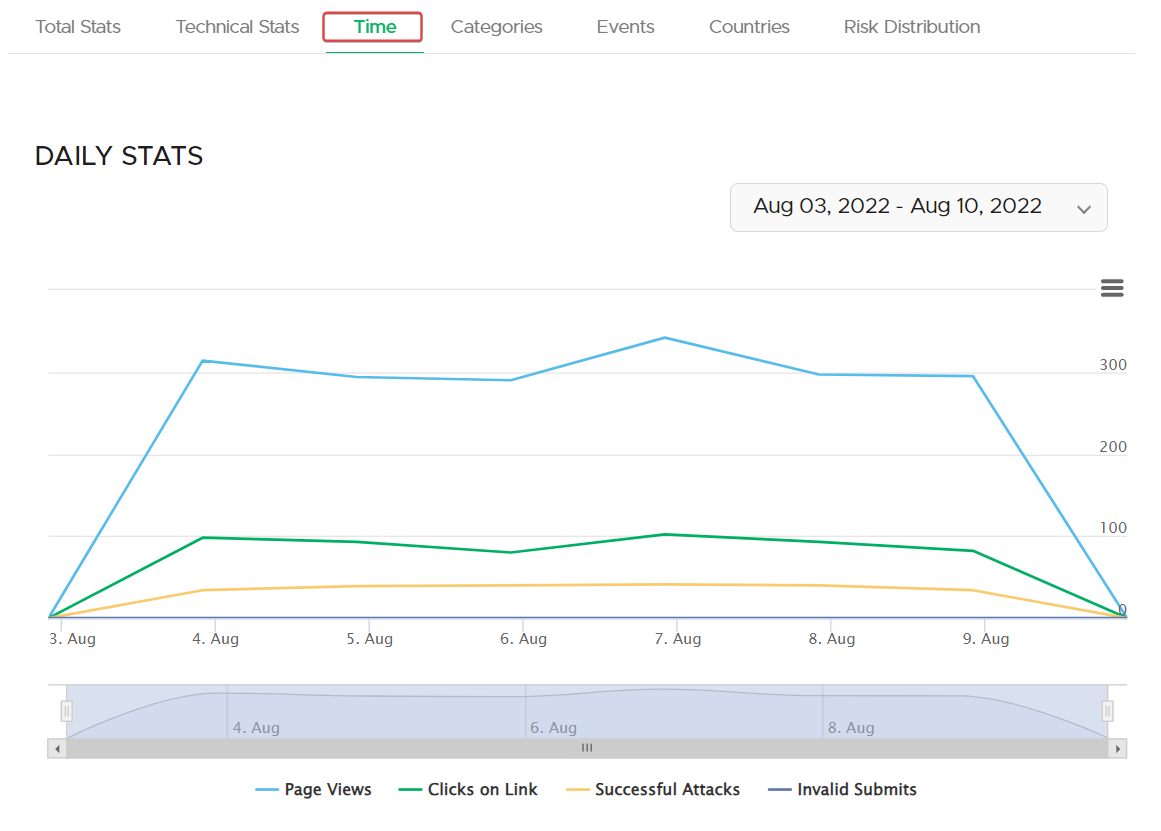The image size is (1161, 831).
Task: Toggle the Page Views series in legend
Action: [314, 790]
